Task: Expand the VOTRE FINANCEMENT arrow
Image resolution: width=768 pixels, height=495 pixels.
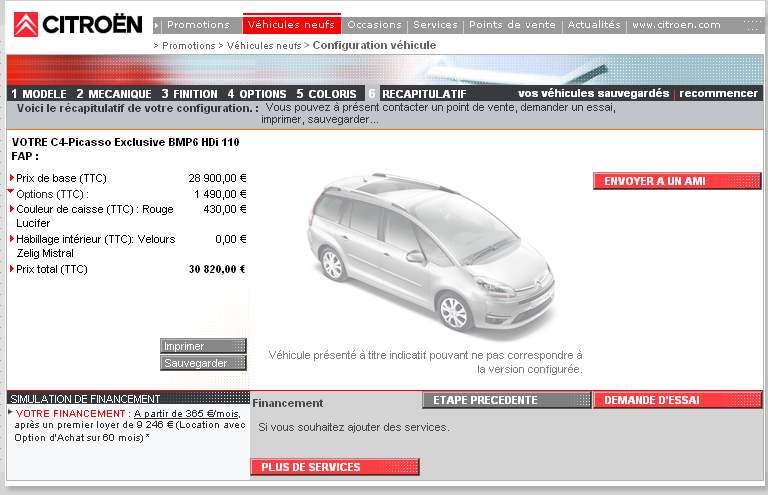Action: click(10, 412)
